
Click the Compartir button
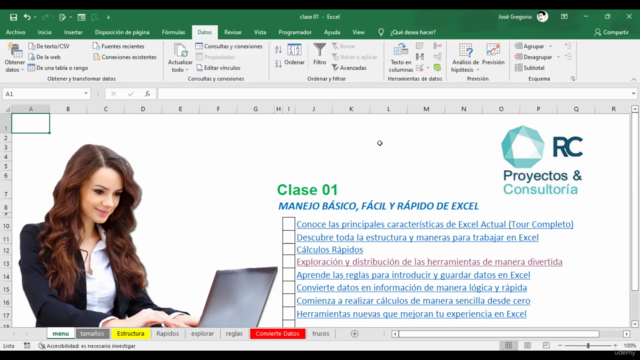pyautogui.click(x=611, y=32)
